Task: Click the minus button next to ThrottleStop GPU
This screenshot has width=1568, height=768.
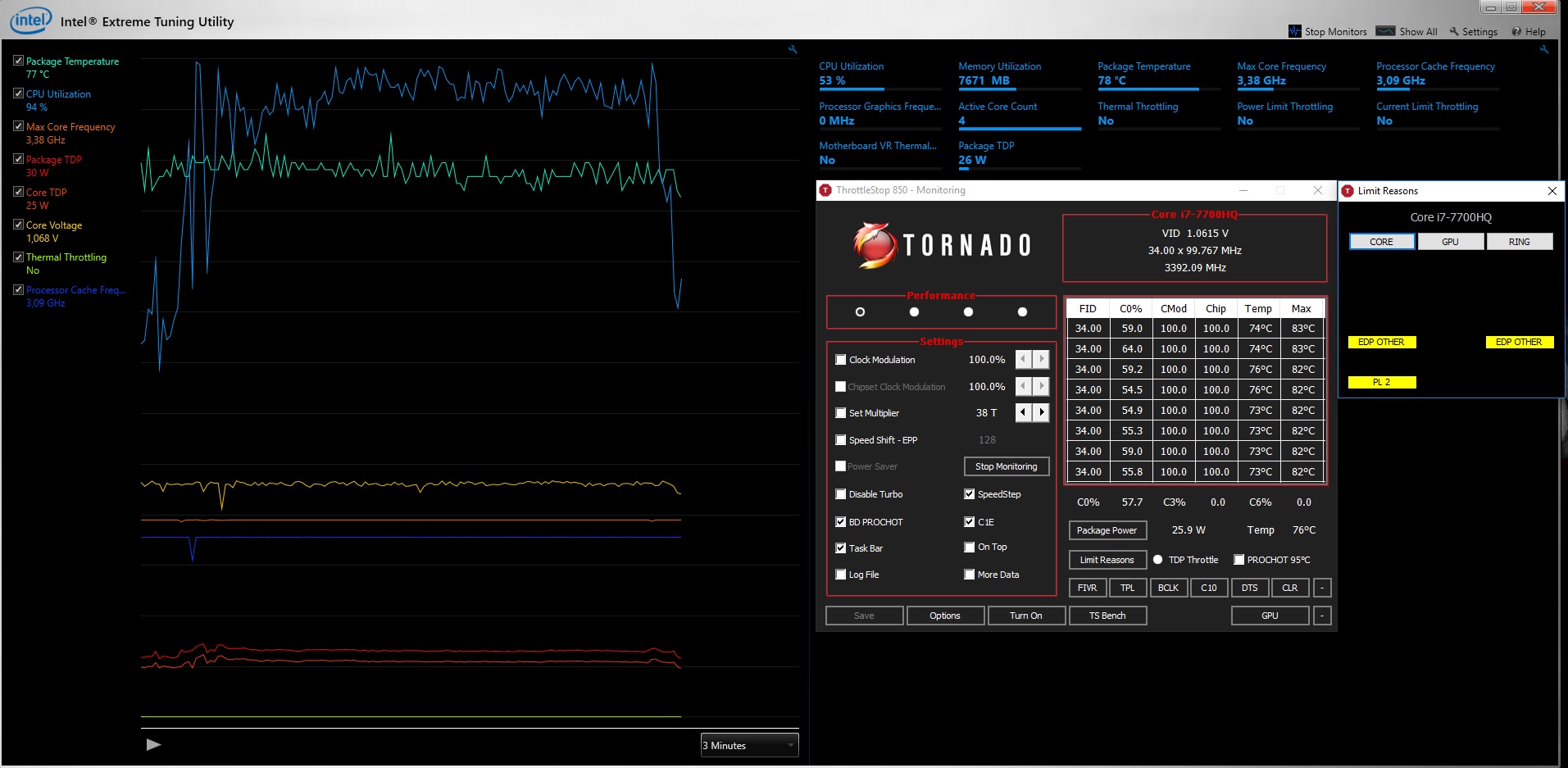Action: click(x=1322, y=616)
